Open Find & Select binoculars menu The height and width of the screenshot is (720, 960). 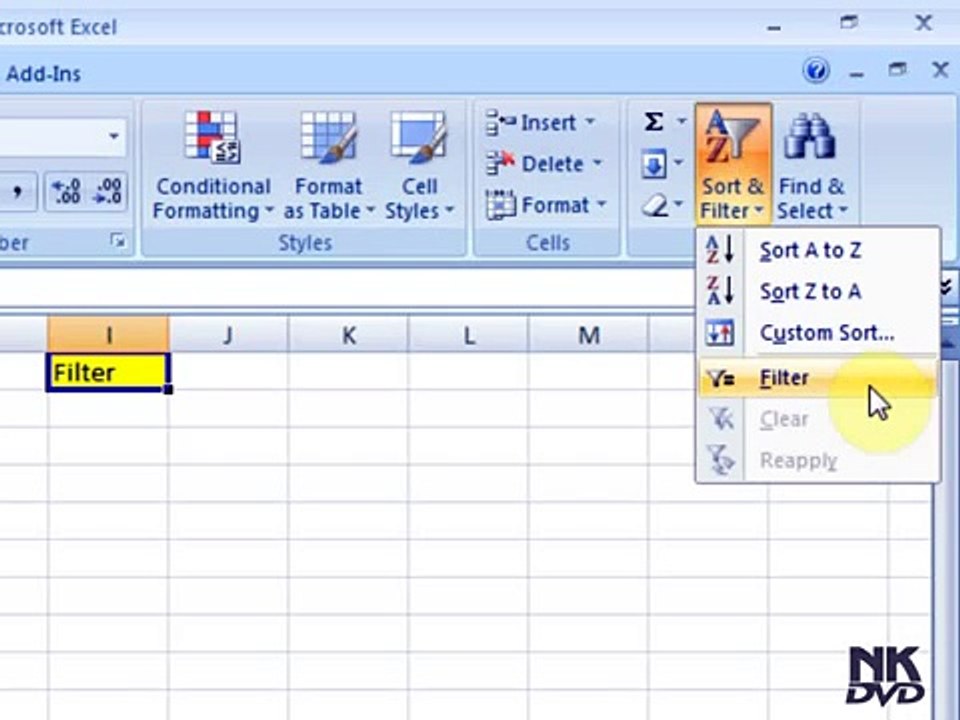pos(812,164)
